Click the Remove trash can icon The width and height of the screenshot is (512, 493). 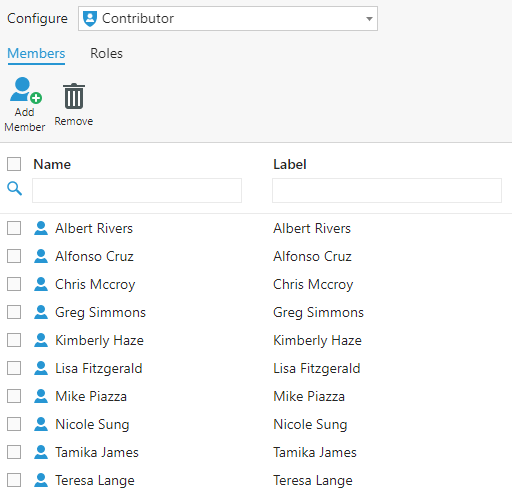74,96
